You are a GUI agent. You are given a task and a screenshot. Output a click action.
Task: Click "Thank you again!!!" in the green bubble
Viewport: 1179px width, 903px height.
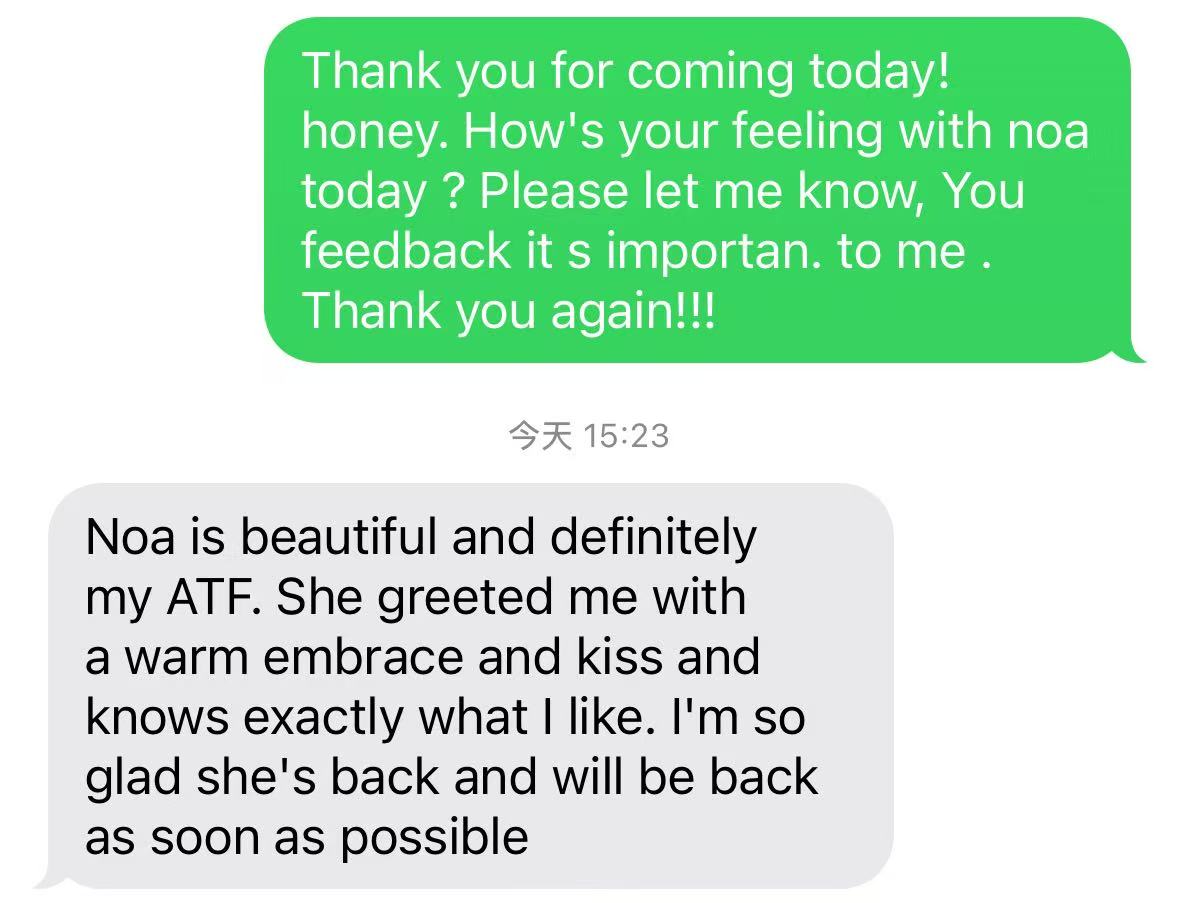click(508, 310)
